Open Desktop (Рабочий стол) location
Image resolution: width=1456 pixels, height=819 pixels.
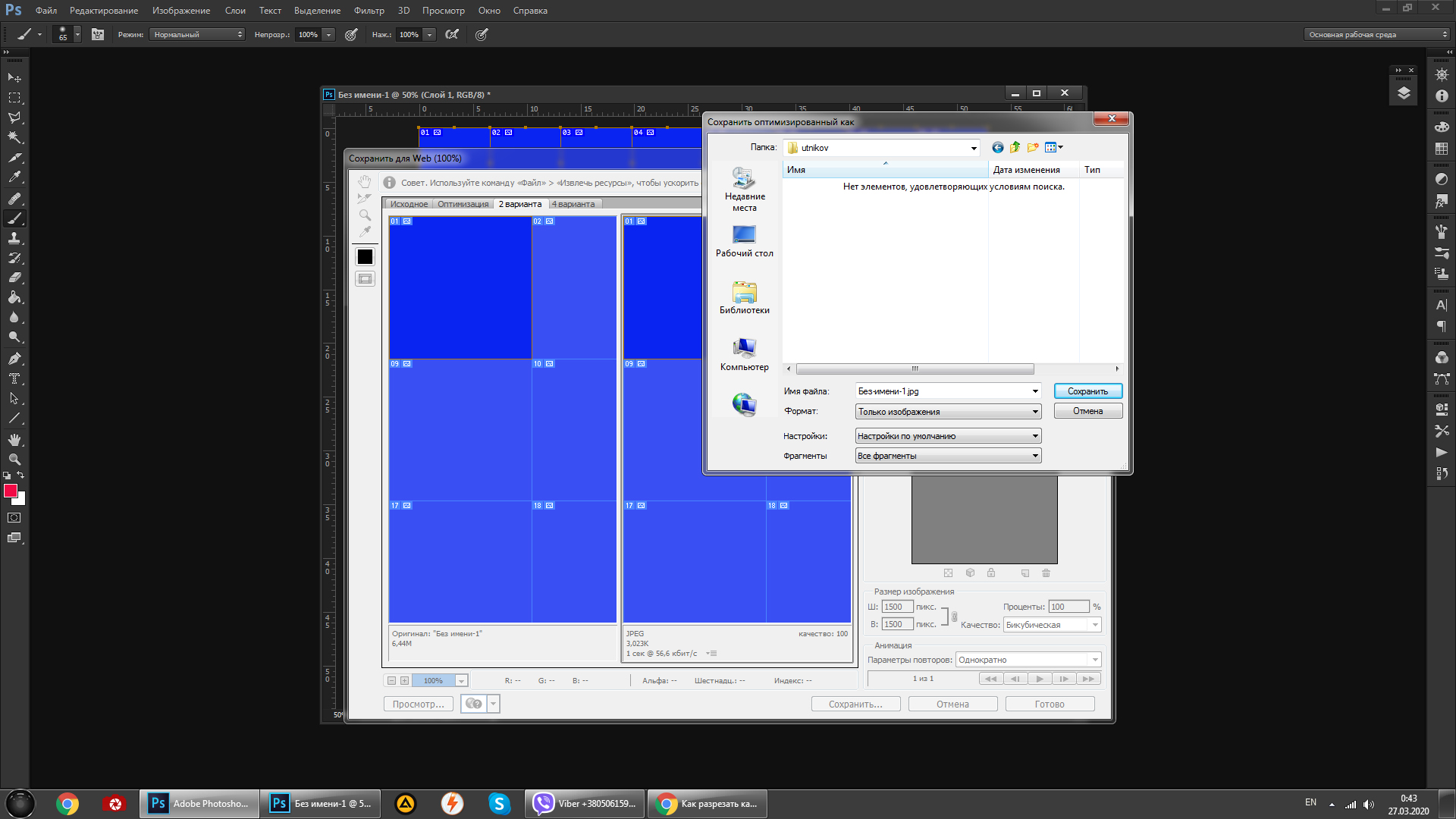tap(744, 241)
